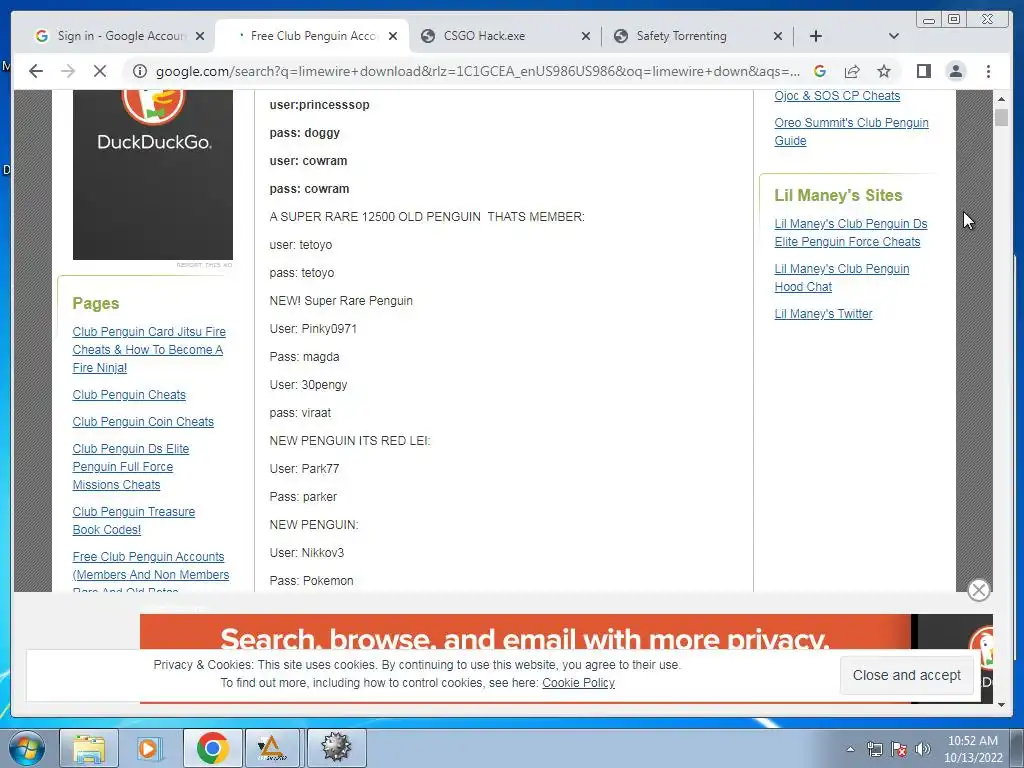
Task: Click the orange privacy banner ad
Action: click(x=525, y=633)
